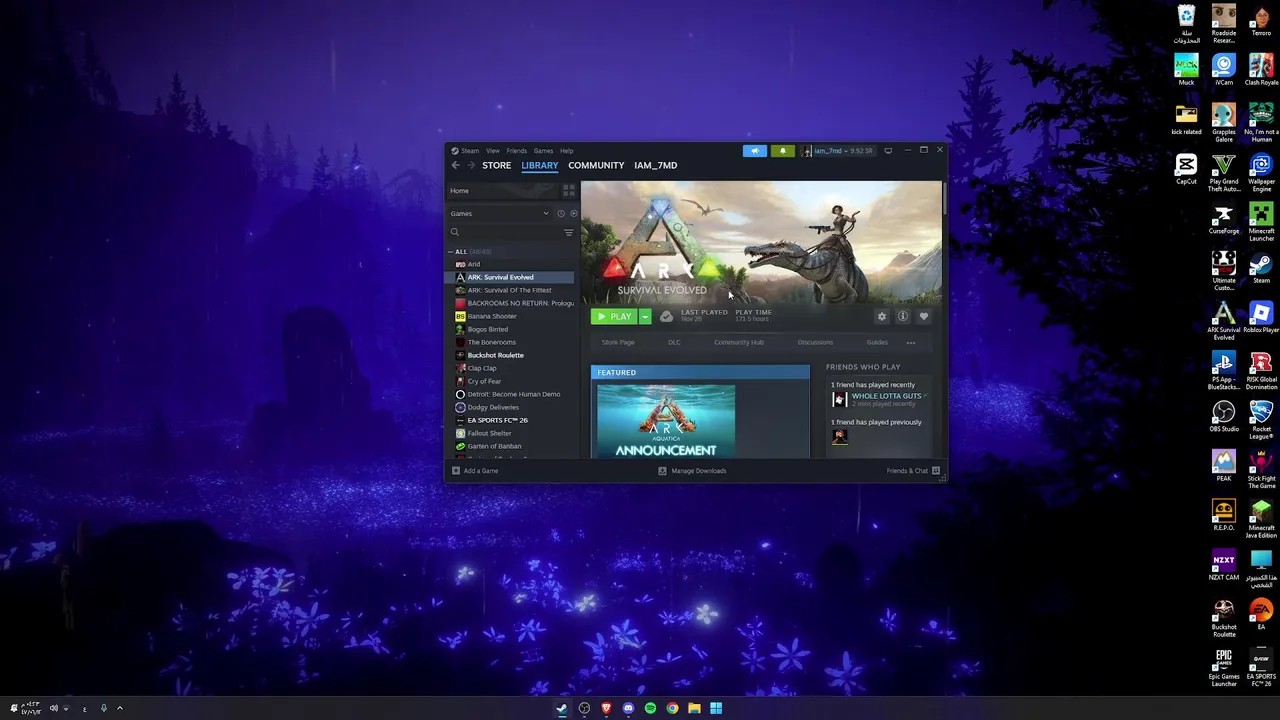Open ARK game settings gear icon
The width and height of the screenshot is (1280, 720).
[881, 316]
